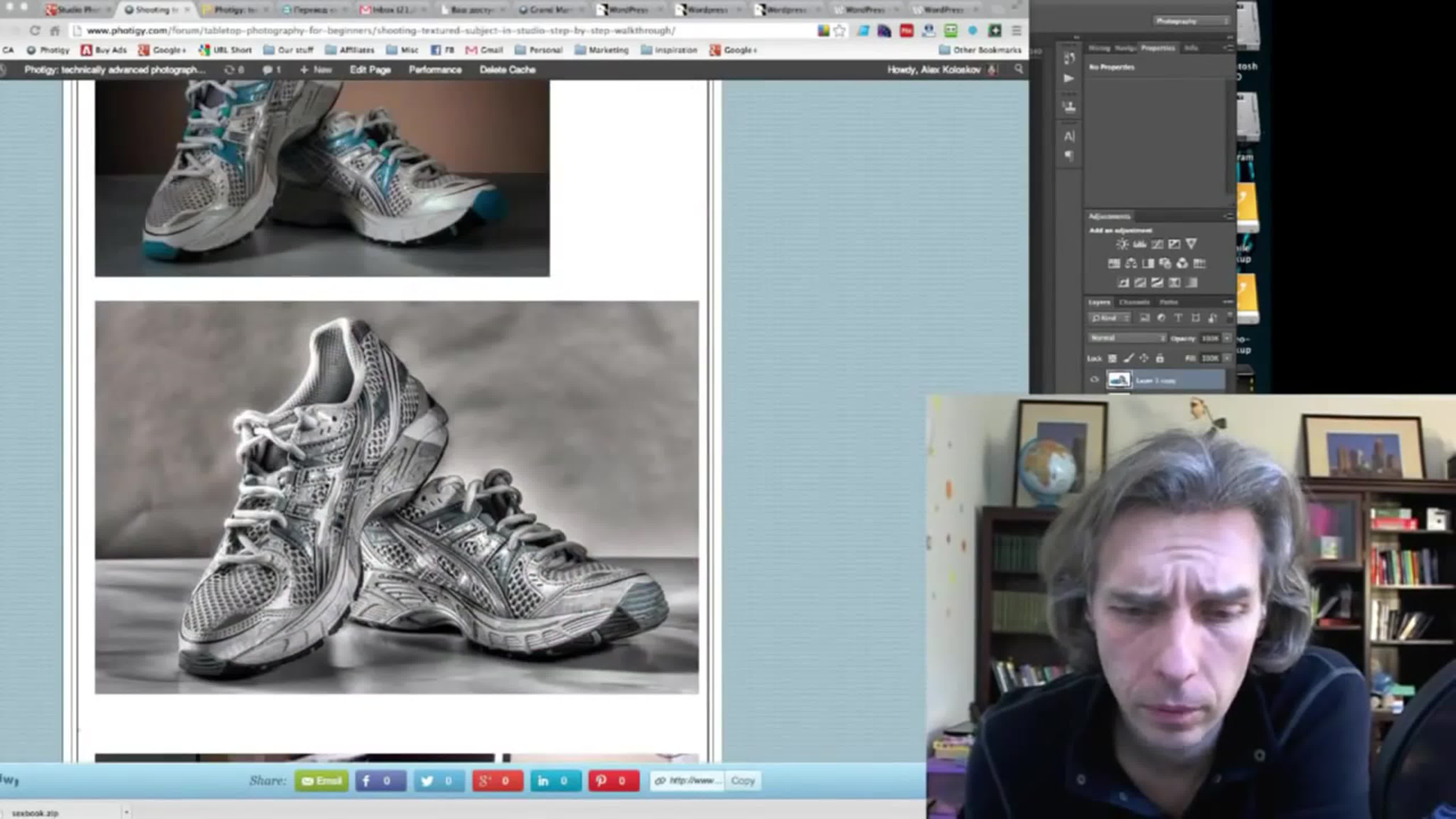Click the WordPress admin bar search magnifier
Viewport: 1456px width, 819px height.
(1018, 69)
